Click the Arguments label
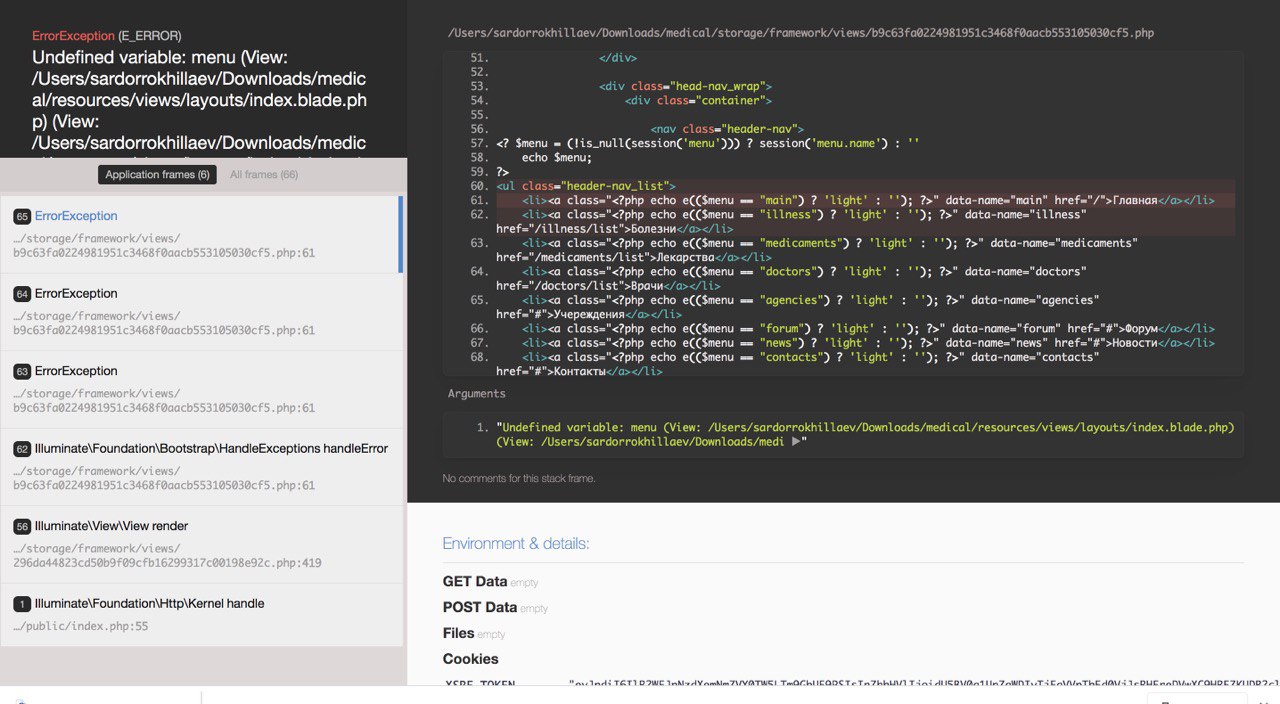Screen dimensions: 1280x704 tap(477, 394)
